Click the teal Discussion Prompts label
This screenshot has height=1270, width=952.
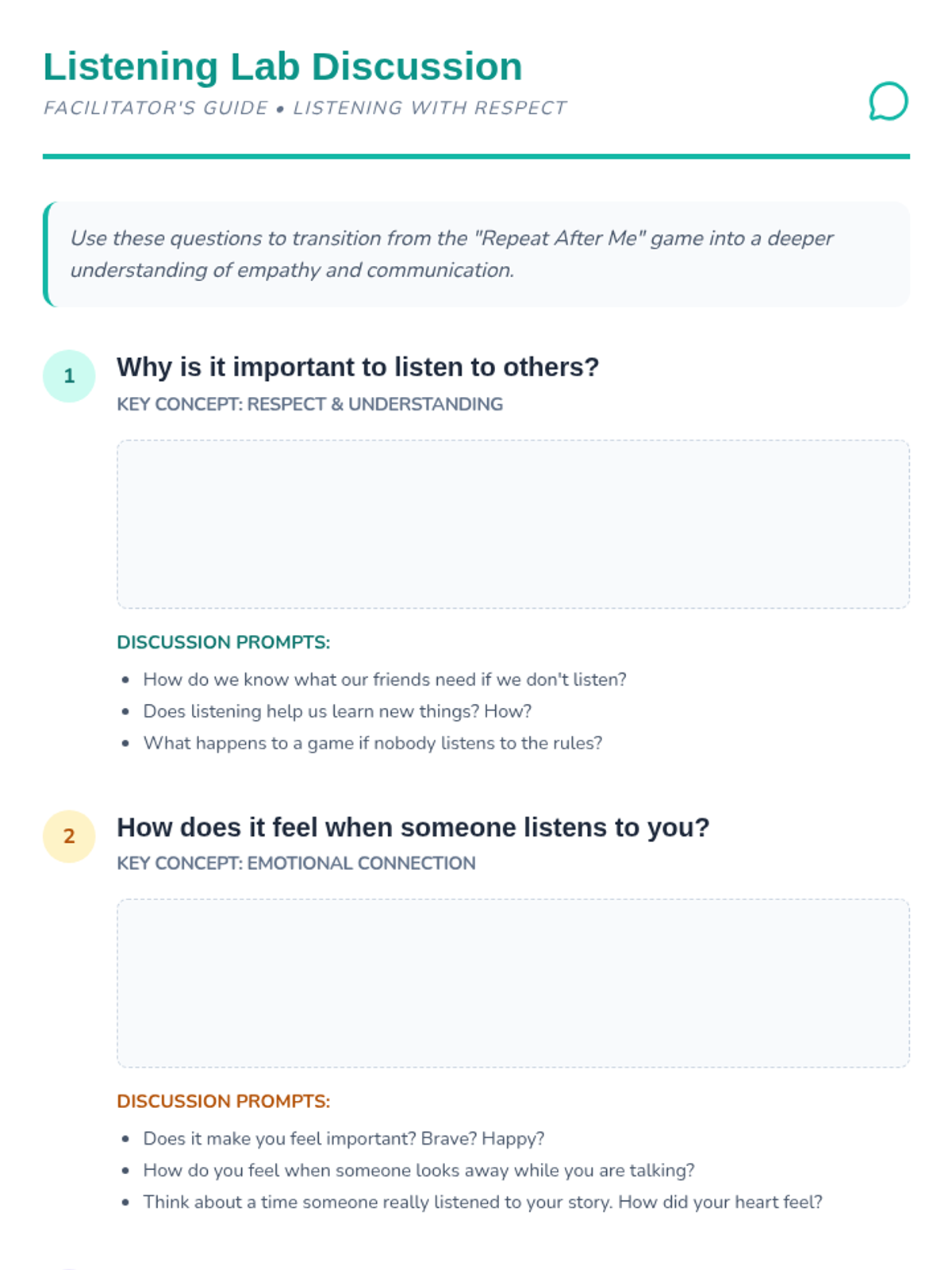tap(223, 642)
